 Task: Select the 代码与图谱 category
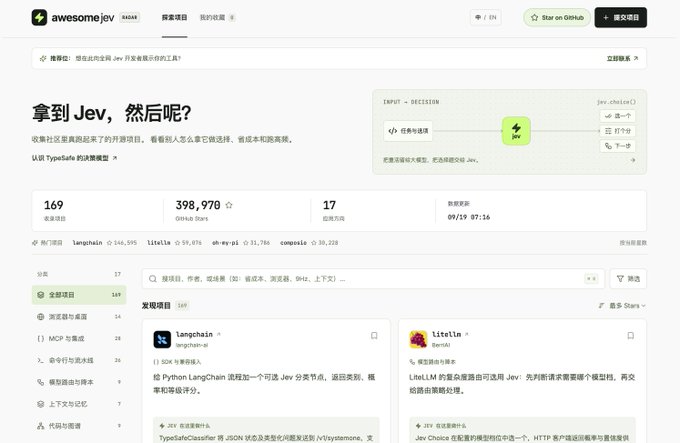coord(79,426)
